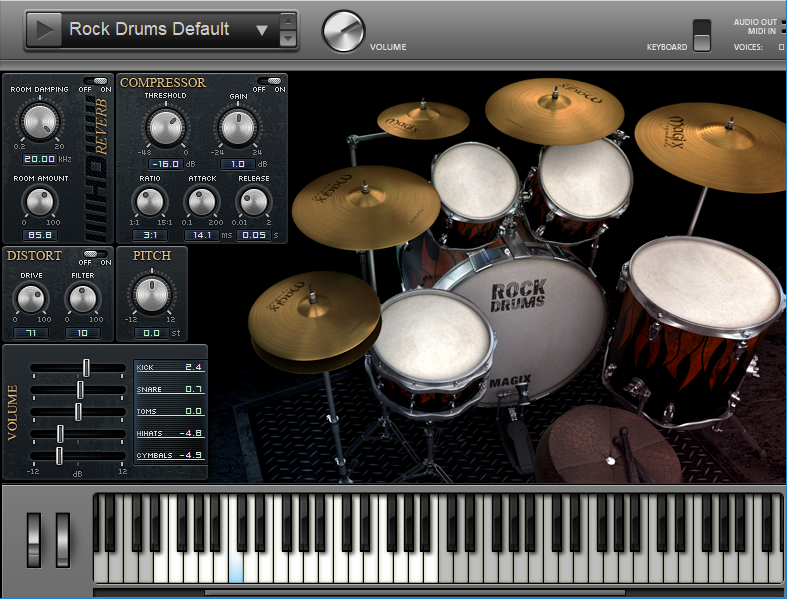Click the compressor Ratio knob
This screenshot has width=787, height=599.
click(150, 202)
